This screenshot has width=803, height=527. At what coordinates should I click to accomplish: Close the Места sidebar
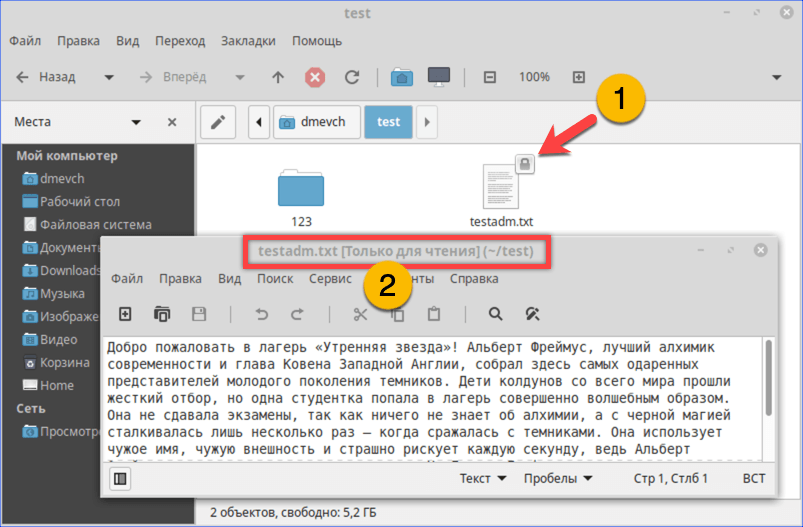172,122
